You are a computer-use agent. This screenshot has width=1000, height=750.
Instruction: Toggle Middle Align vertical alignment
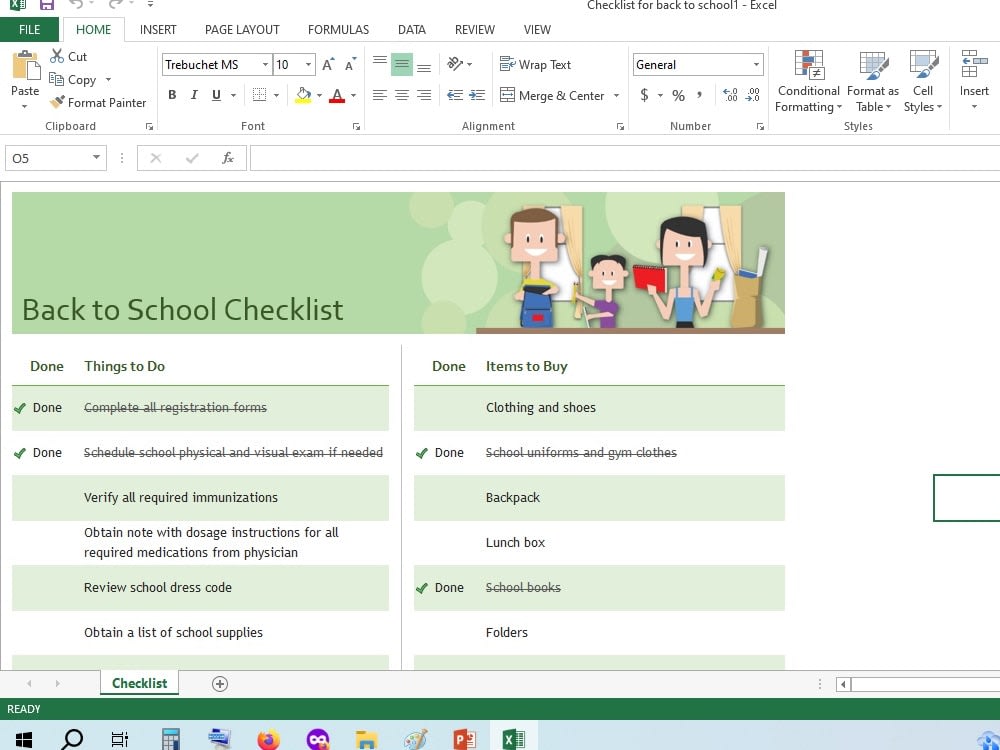point(402,64)
